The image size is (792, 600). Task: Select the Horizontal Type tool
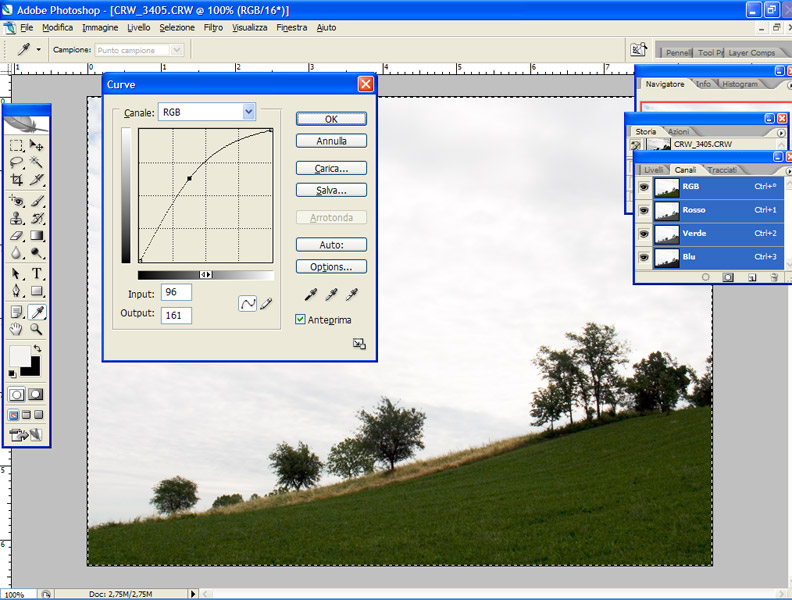coord(37,274)
